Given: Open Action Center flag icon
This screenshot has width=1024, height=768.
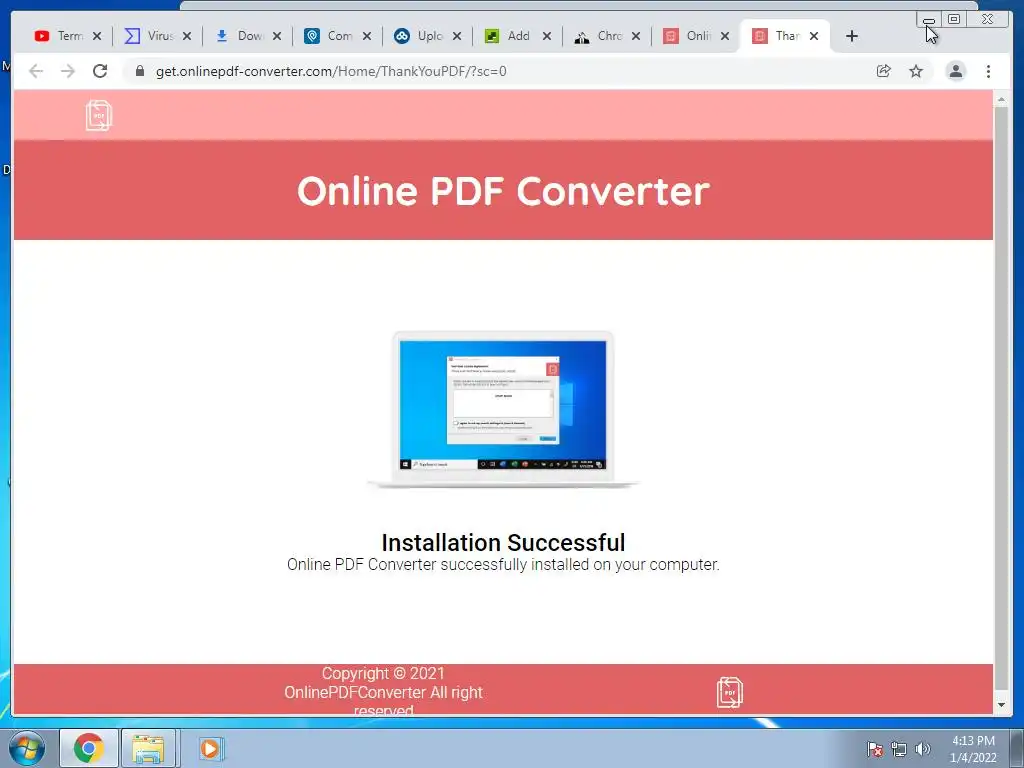Looking at the screenshot, I should coord(874,749).
